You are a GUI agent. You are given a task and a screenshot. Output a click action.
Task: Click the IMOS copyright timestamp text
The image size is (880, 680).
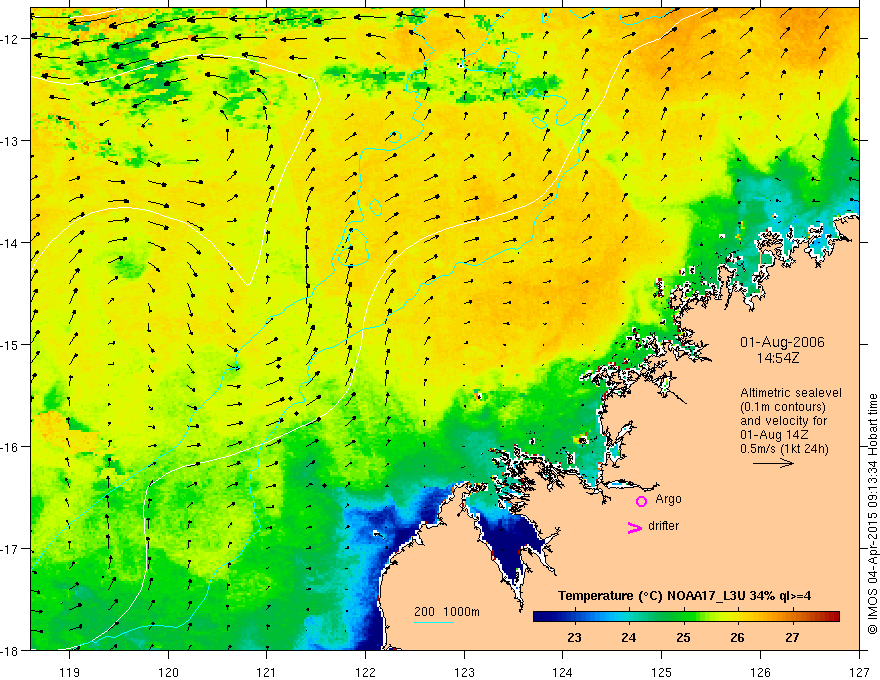click(x=872, y=514)
